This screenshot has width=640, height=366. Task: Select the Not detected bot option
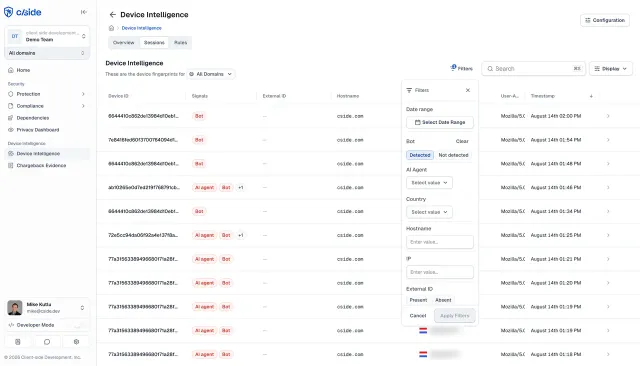[453, 155]
